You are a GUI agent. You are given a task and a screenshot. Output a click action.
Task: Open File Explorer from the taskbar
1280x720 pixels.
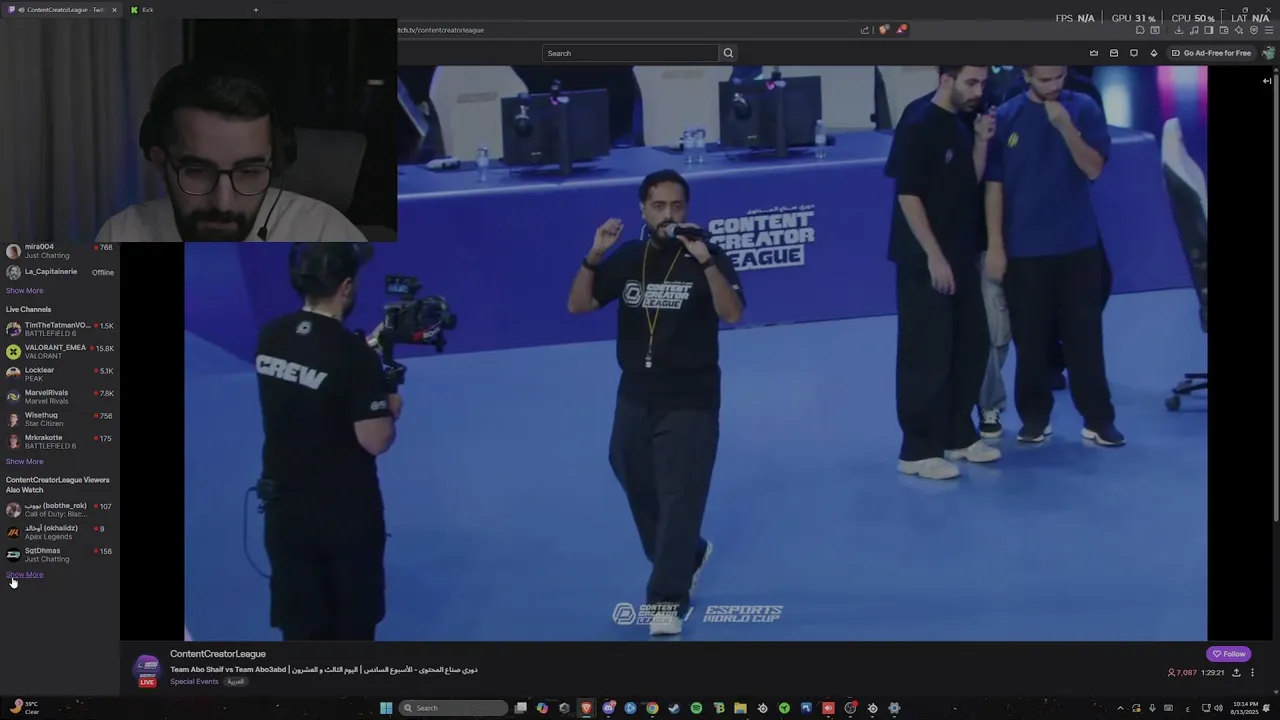point(740,708)
